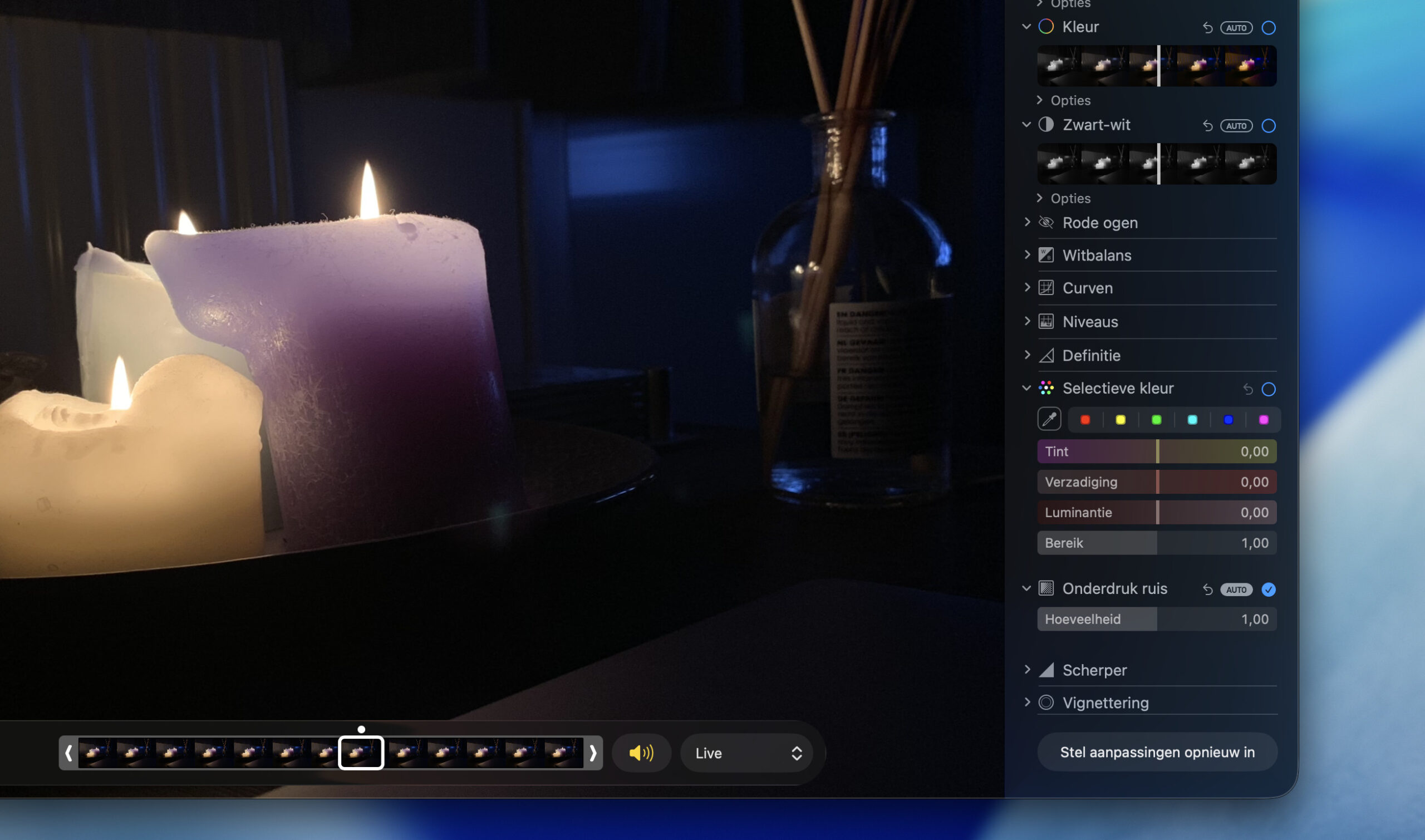The height and width of the screenshot is (840, 1425).
Task: Click the Rode ogen icon
Action: click(1046, 223)
